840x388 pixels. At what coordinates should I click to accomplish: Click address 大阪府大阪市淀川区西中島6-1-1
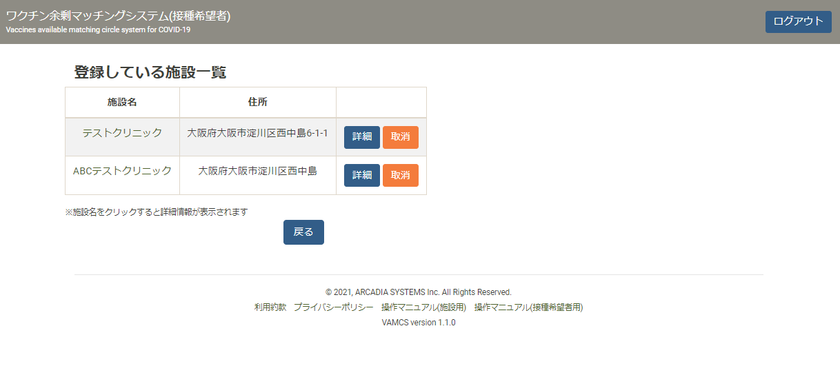258,133
